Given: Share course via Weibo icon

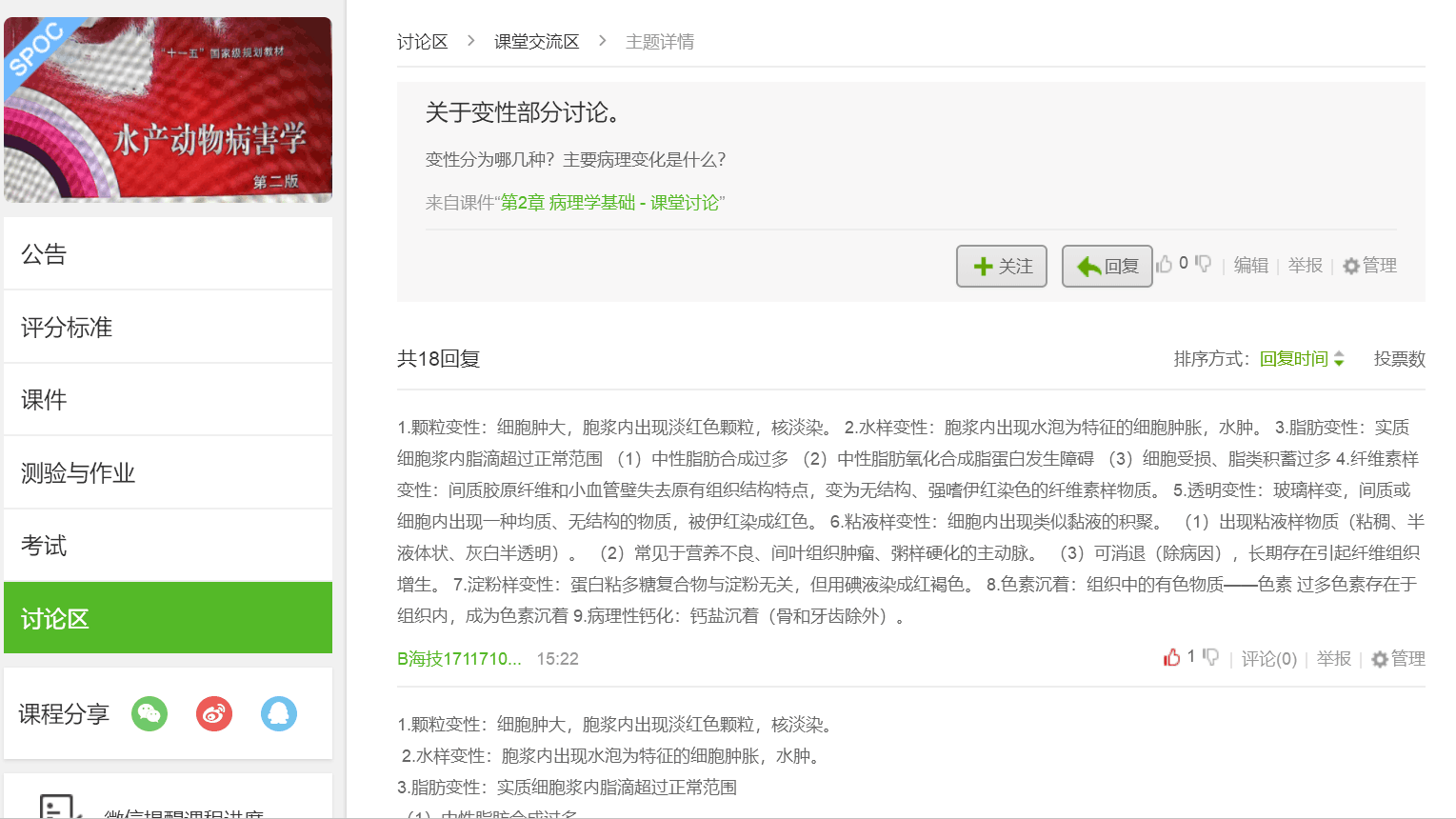Looking at the screenshot, I should [214, 713].
